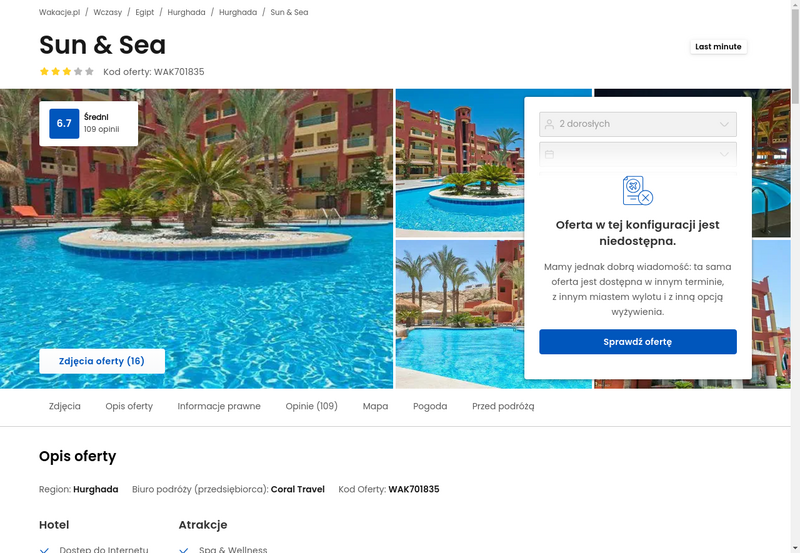Click the calendar icon in date field

coord(549,154)
